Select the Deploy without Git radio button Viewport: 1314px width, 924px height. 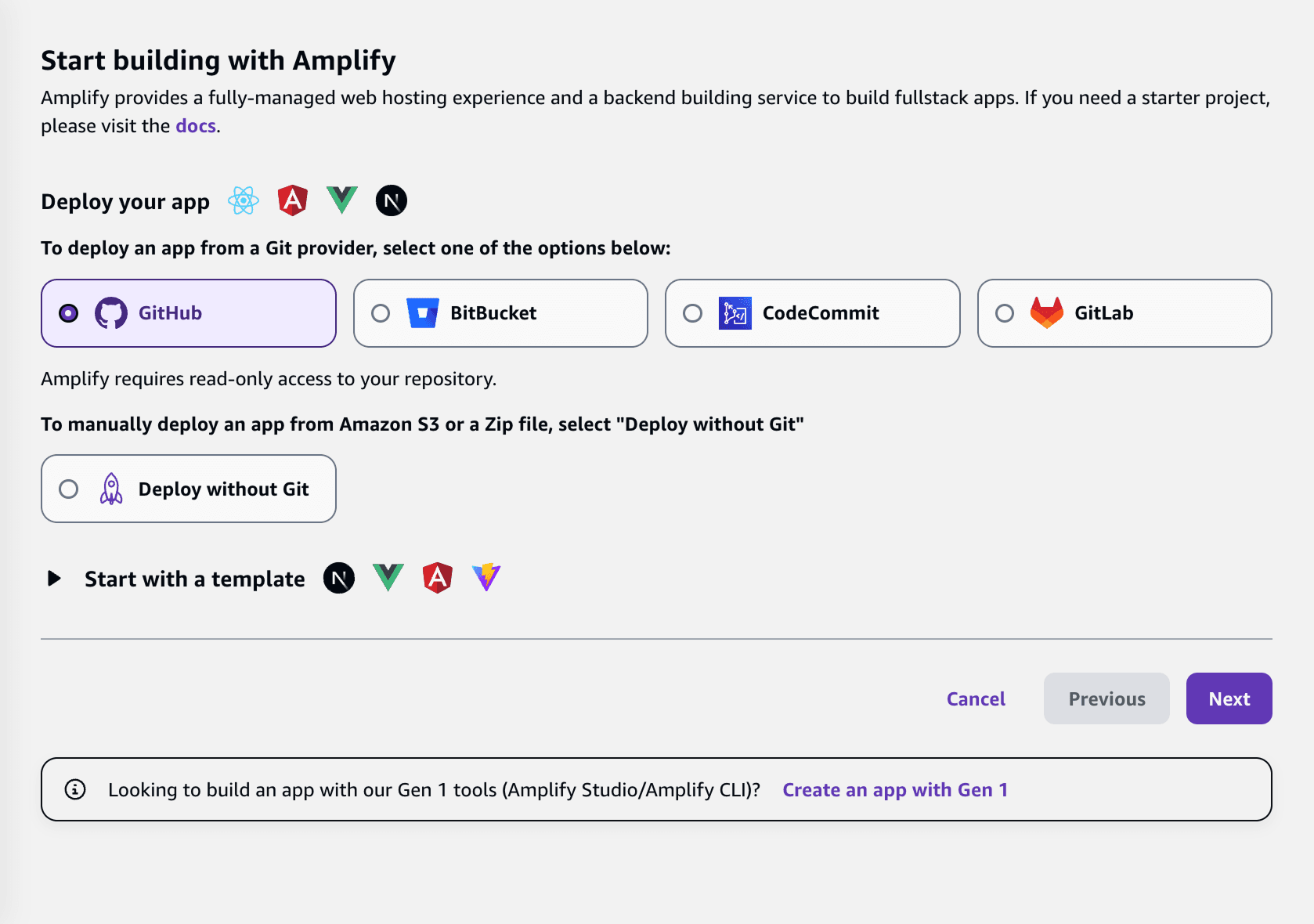(69, 489)
